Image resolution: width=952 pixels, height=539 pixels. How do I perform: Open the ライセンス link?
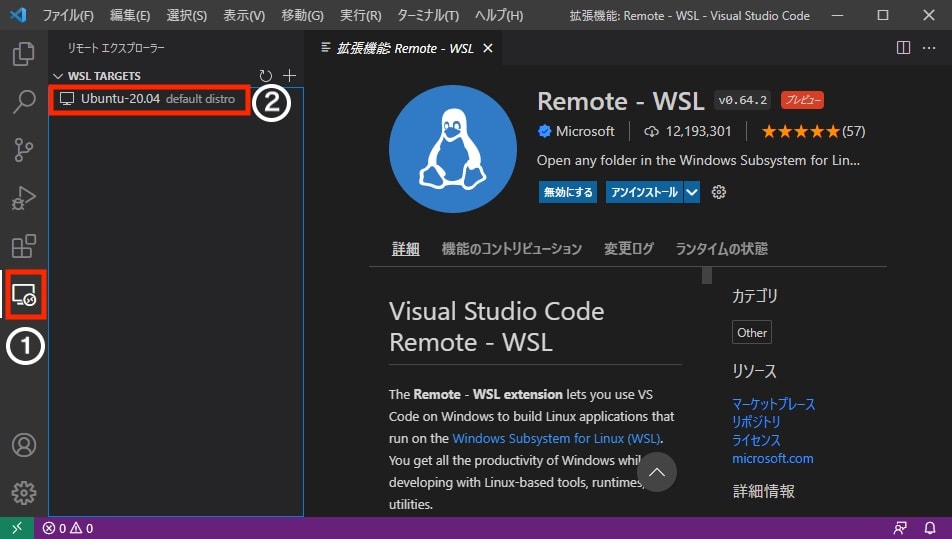pyautogui.click(x=756, y=440)
